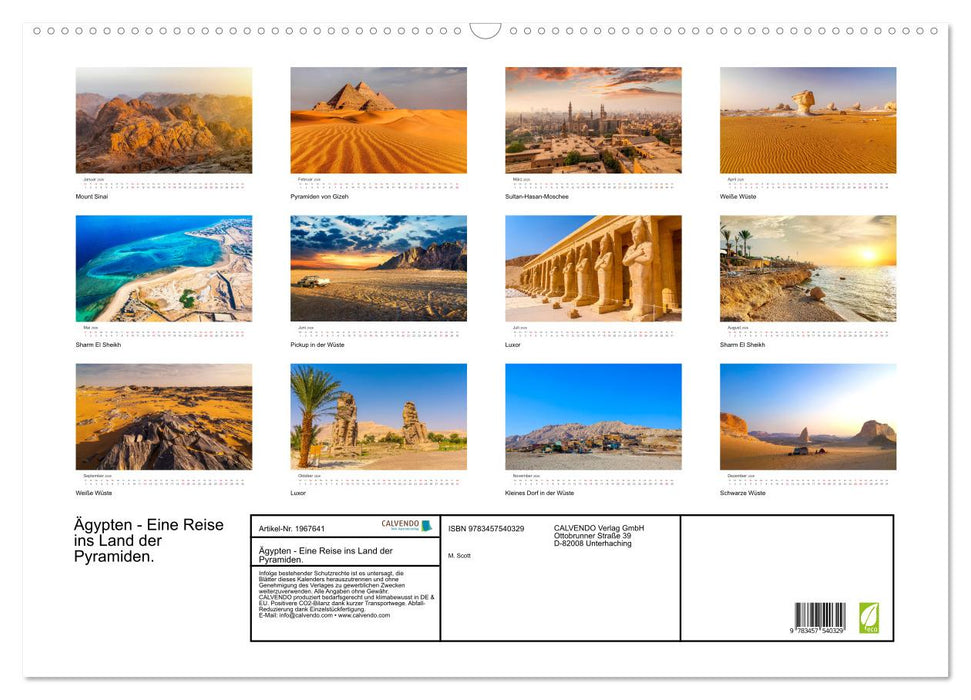Click the www.calvendo.com link
The width and height of the screenshot is (971, 700).
tap(366, 615)
